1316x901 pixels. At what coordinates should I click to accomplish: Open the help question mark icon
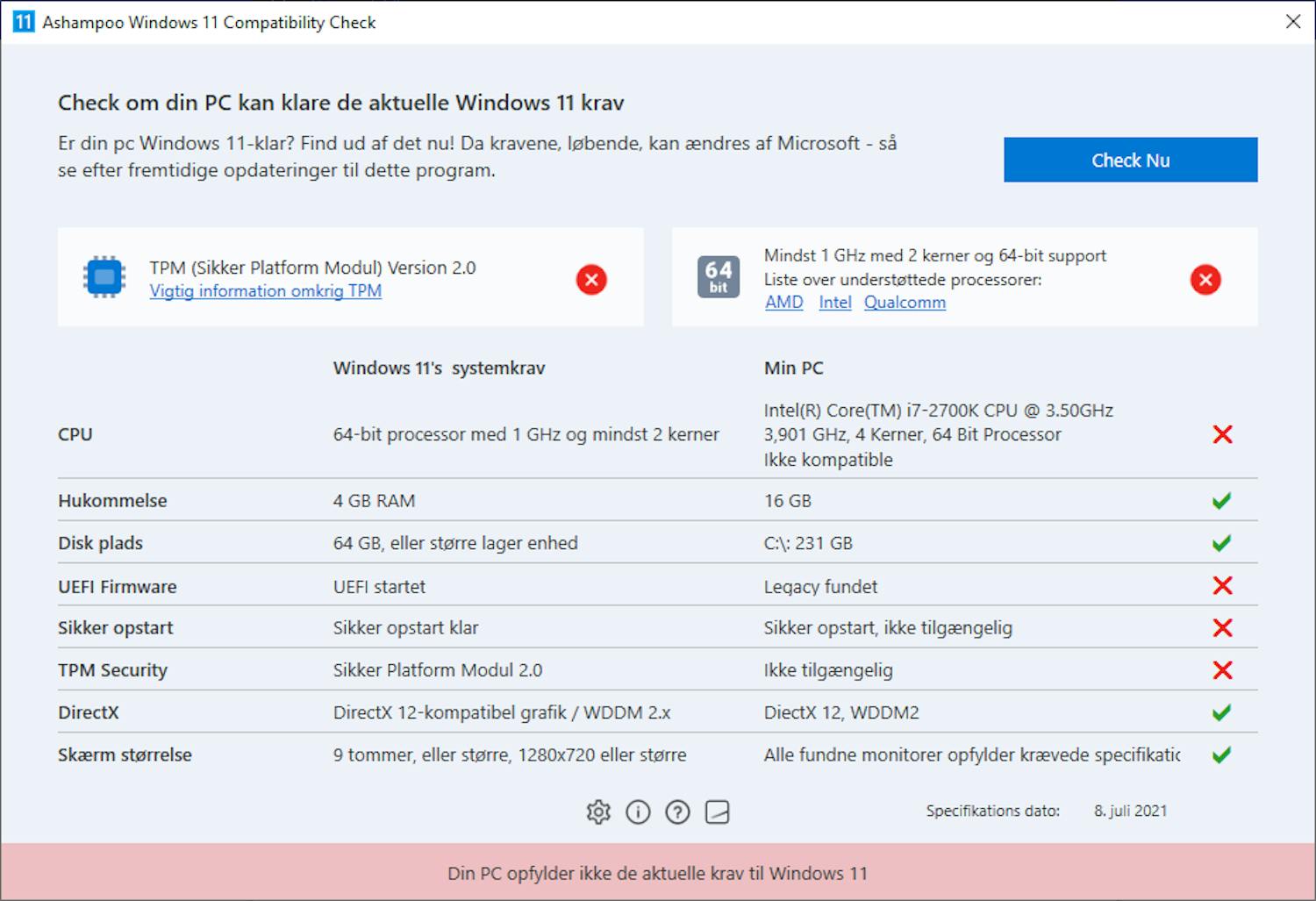(x=677, y=812)
